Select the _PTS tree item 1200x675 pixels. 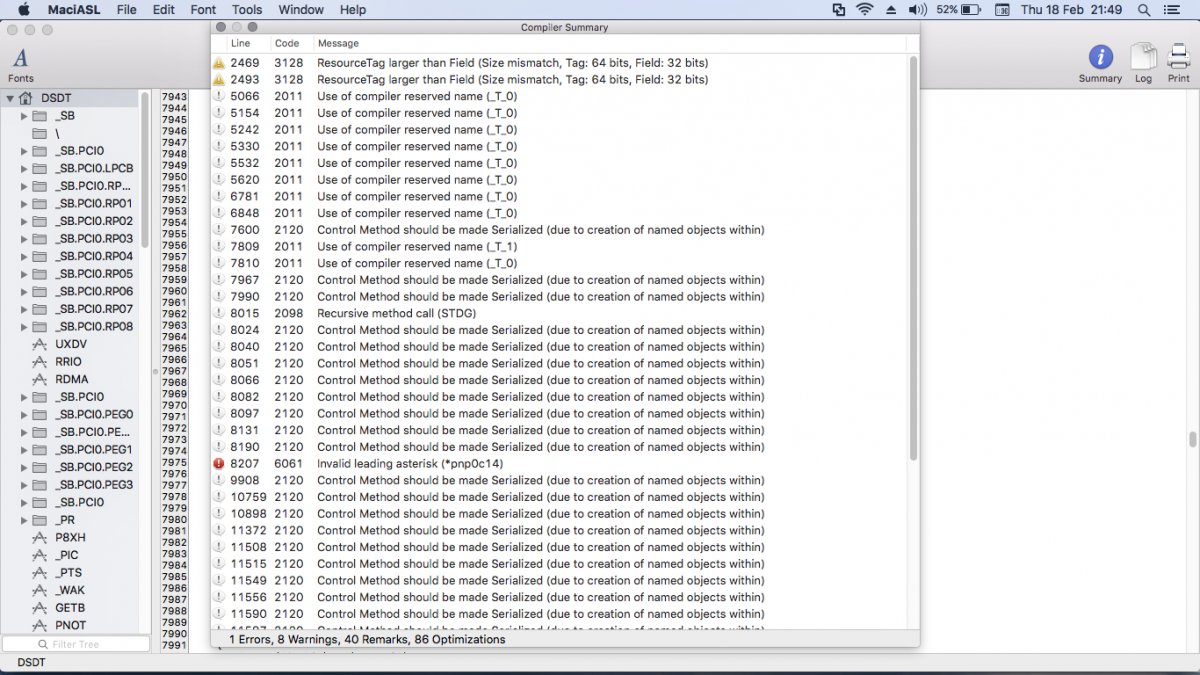tap(68, 573)
